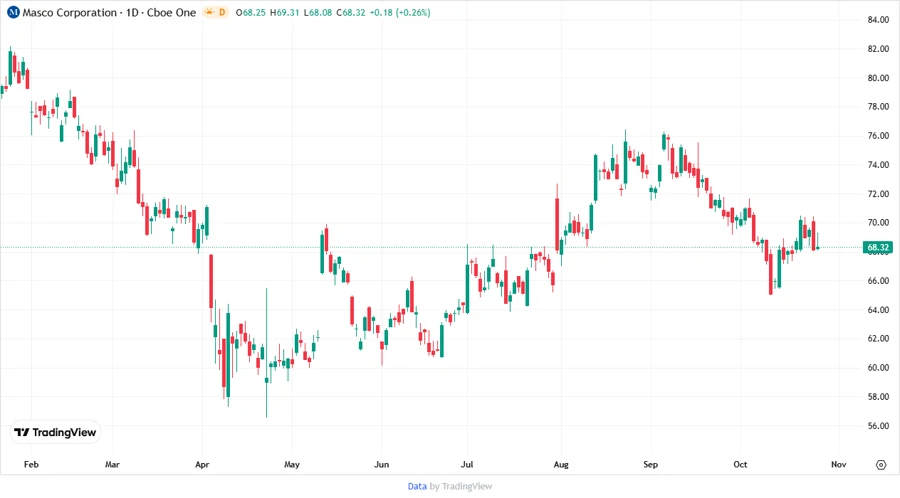Click the high value H69.31
The height and width of the screenshot is (498, 900).
[285, 12]
